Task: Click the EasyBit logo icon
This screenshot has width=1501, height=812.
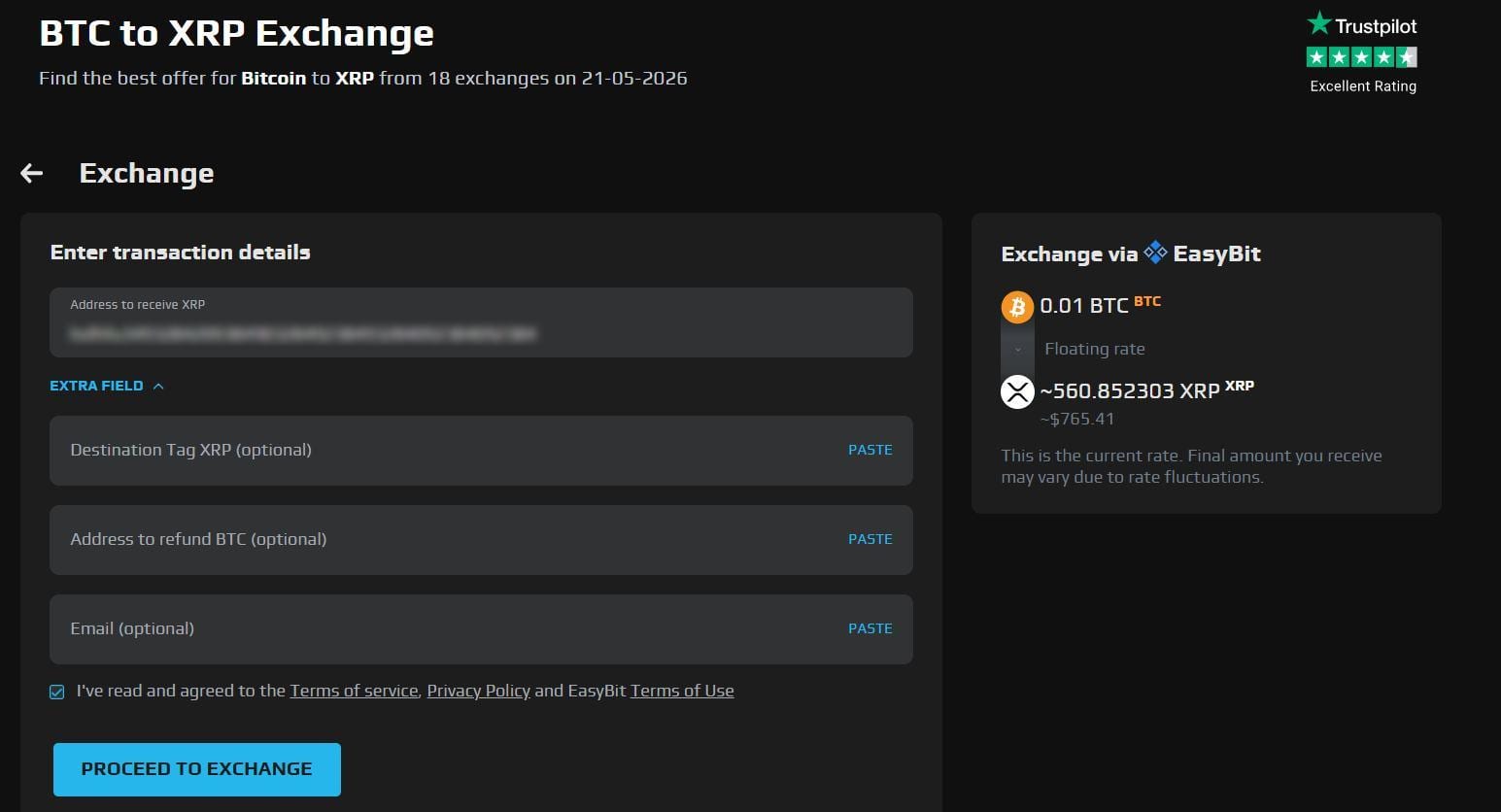Action: [1155, 253]
